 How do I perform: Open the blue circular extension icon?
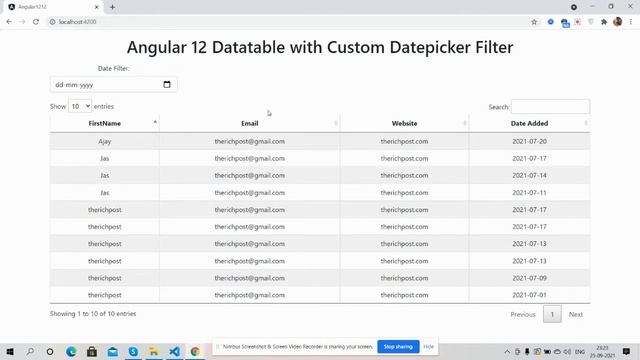coord(551,22)
